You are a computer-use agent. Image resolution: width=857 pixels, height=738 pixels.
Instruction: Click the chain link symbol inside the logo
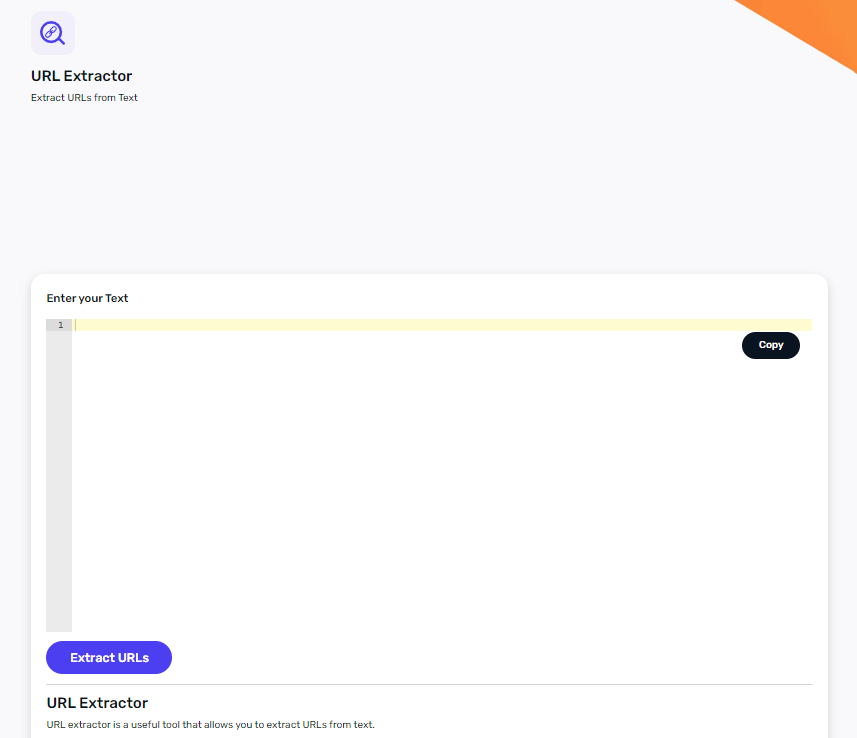click(x=50, y=31)
